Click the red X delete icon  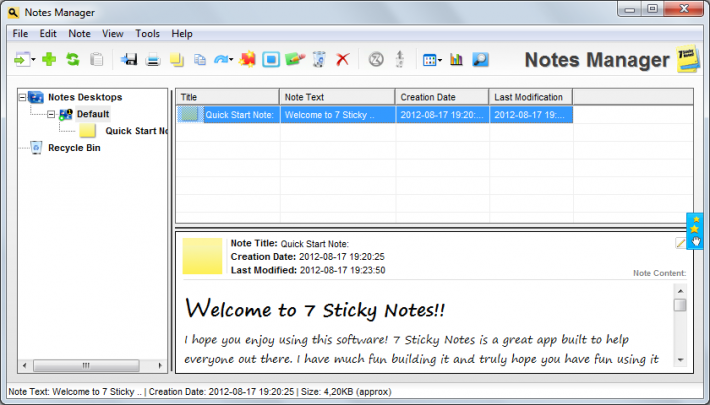pos(343,59)
